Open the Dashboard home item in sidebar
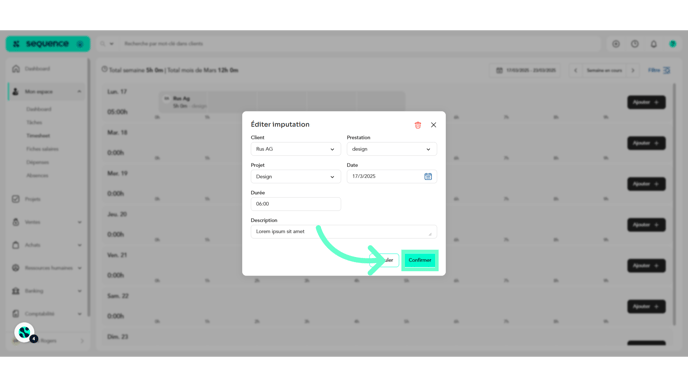Viewport: 688px width, 387px height. coord(47,69)
